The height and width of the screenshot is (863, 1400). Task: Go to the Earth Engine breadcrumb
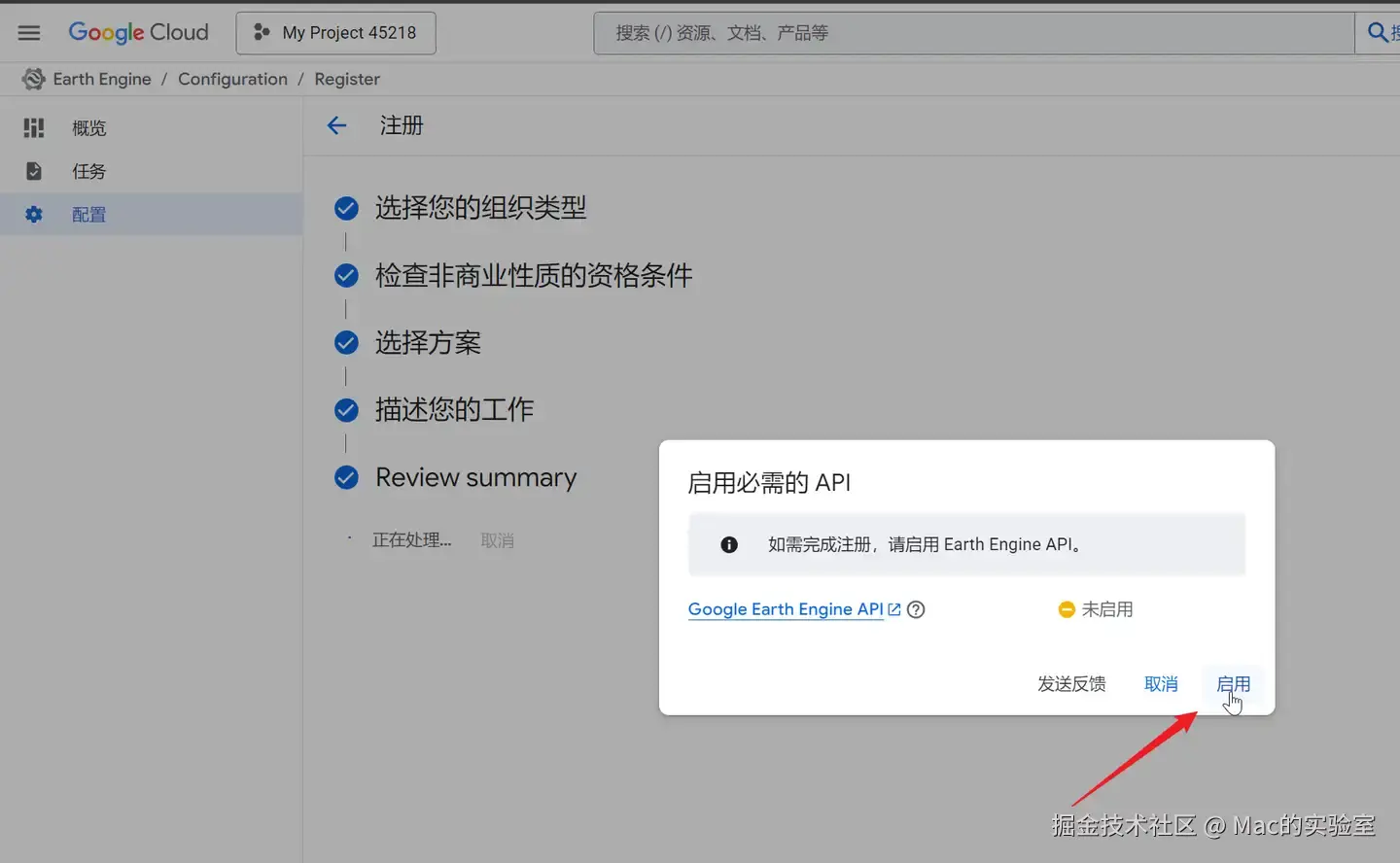click(x=102, y=79)
